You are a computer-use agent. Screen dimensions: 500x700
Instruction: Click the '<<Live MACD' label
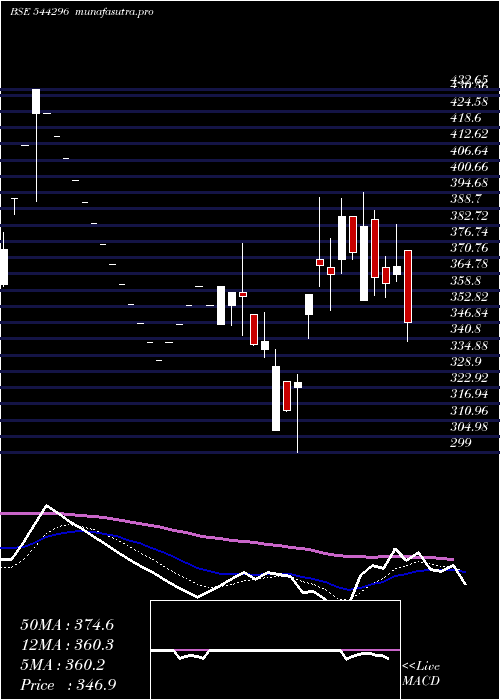[421, 674]
